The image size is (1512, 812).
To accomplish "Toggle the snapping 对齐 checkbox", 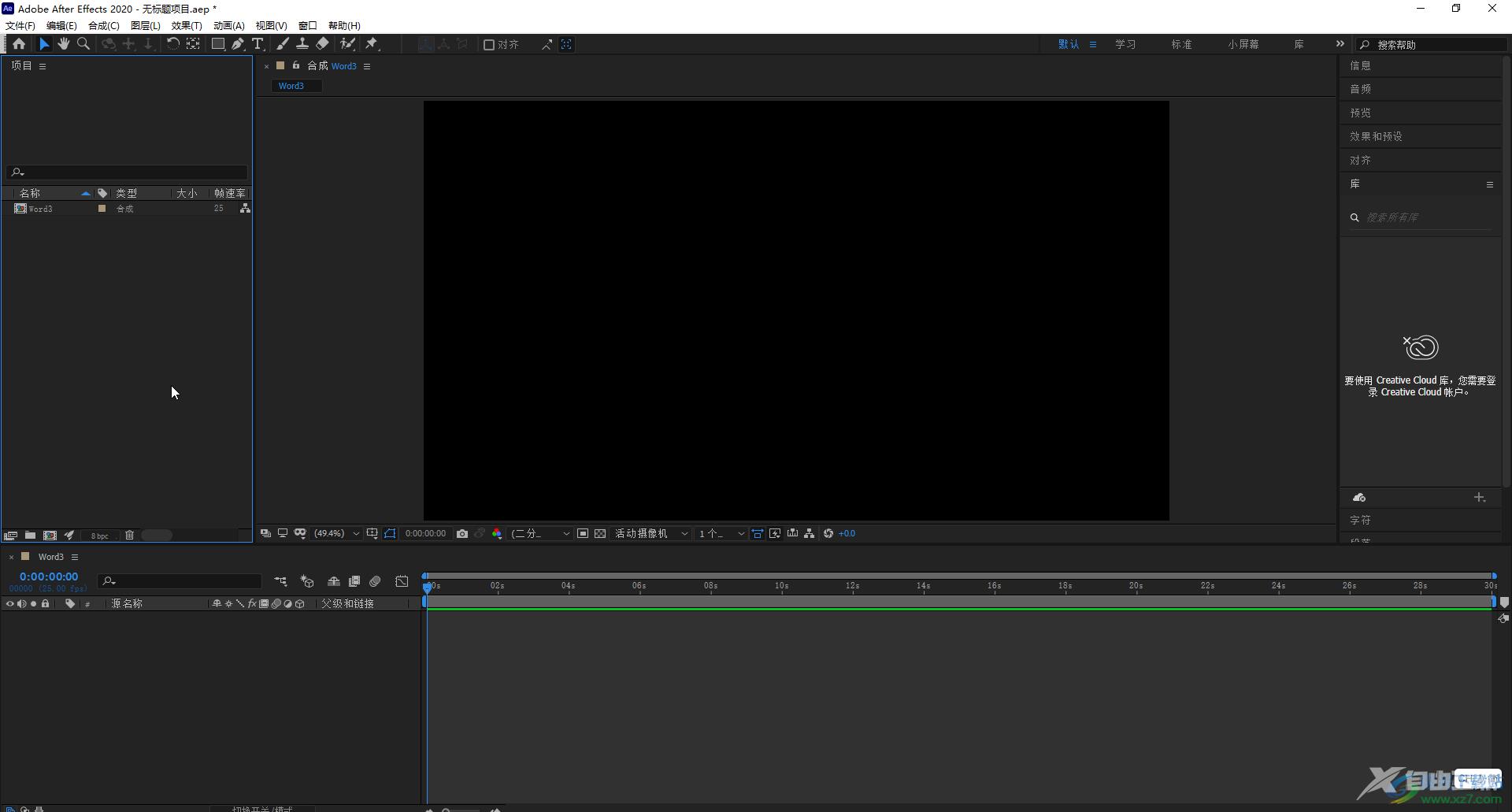I will 489,45.
